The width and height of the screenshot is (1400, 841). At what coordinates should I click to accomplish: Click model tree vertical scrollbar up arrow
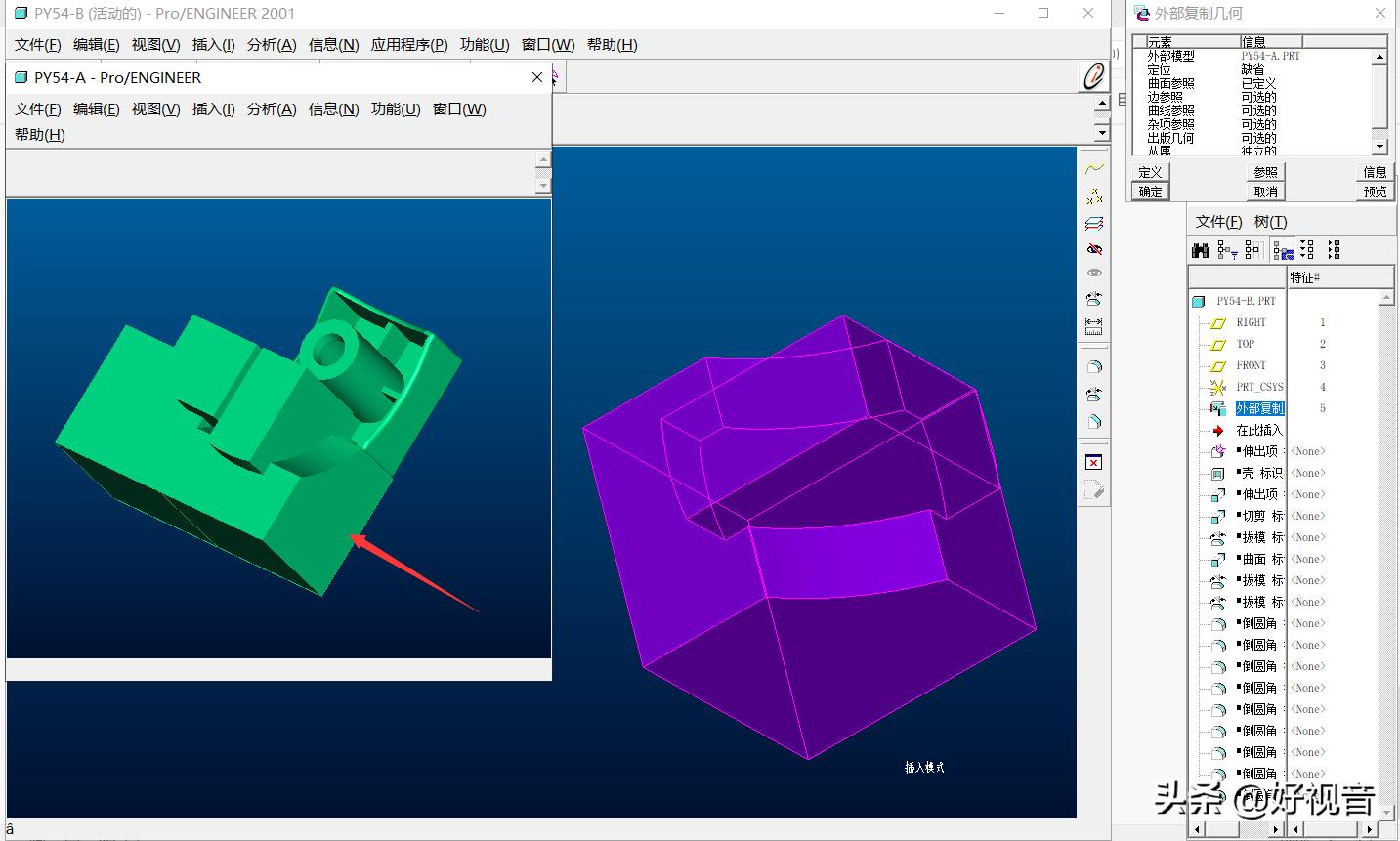coord(1385,297)
